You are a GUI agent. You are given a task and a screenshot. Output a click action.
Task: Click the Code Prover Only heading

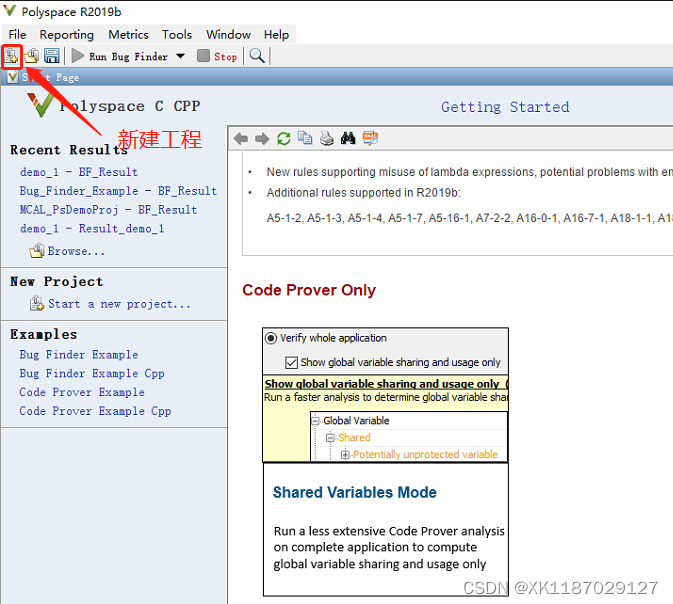(309, 290)
